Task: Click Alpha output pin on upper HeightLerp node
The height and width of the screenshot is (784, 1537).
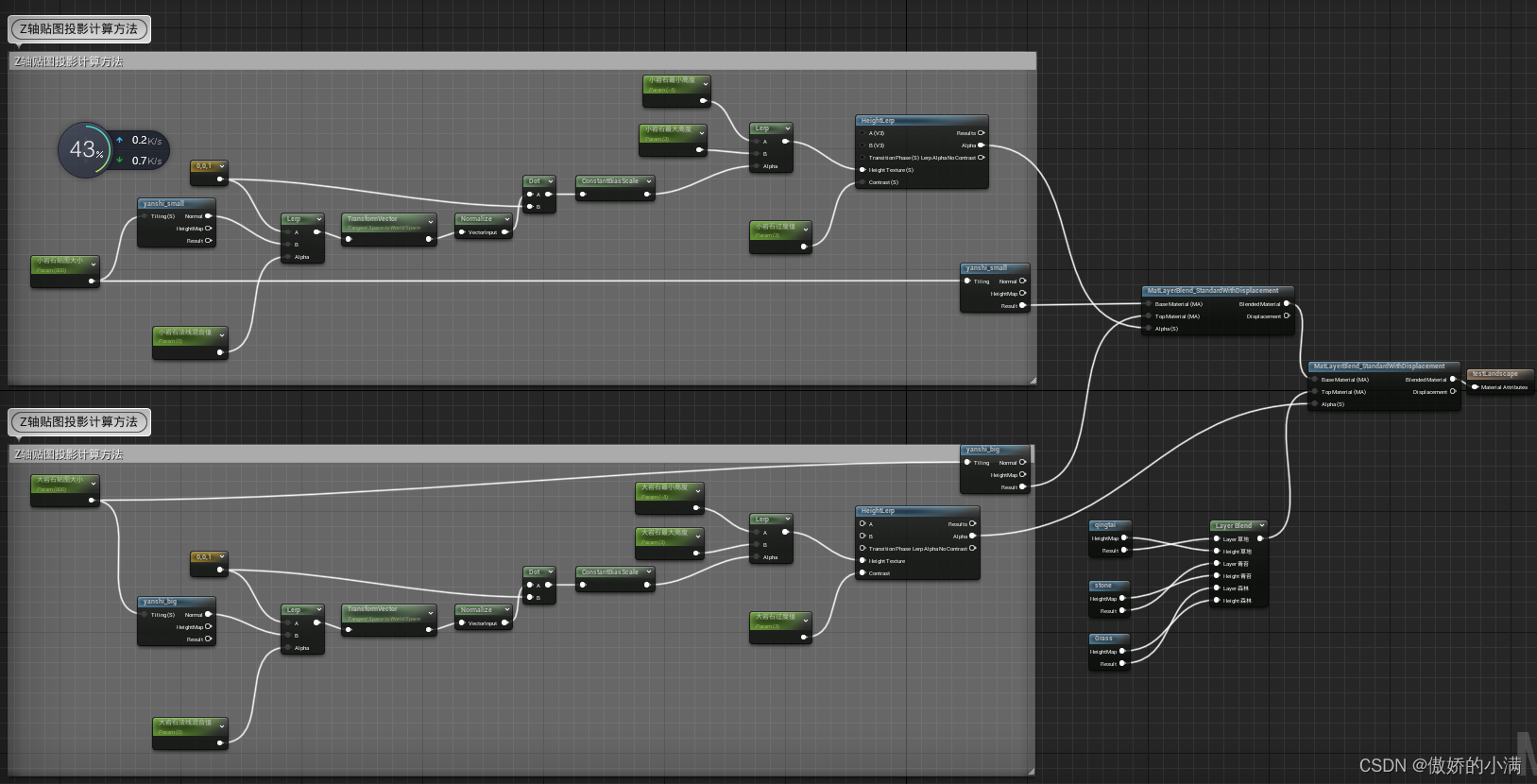Action: click(981, 145)
